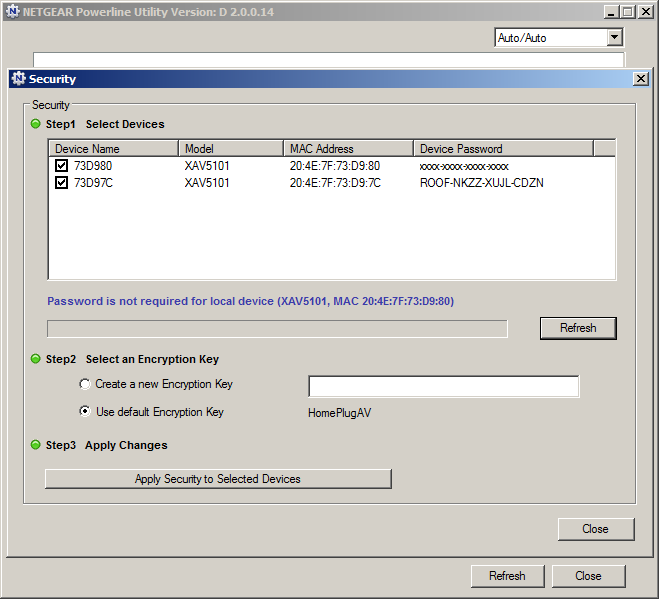Select Use default Encryption Key option
The height and width of the screenshot is (599, 659).
pyautogui.click(x=85, y=411)
